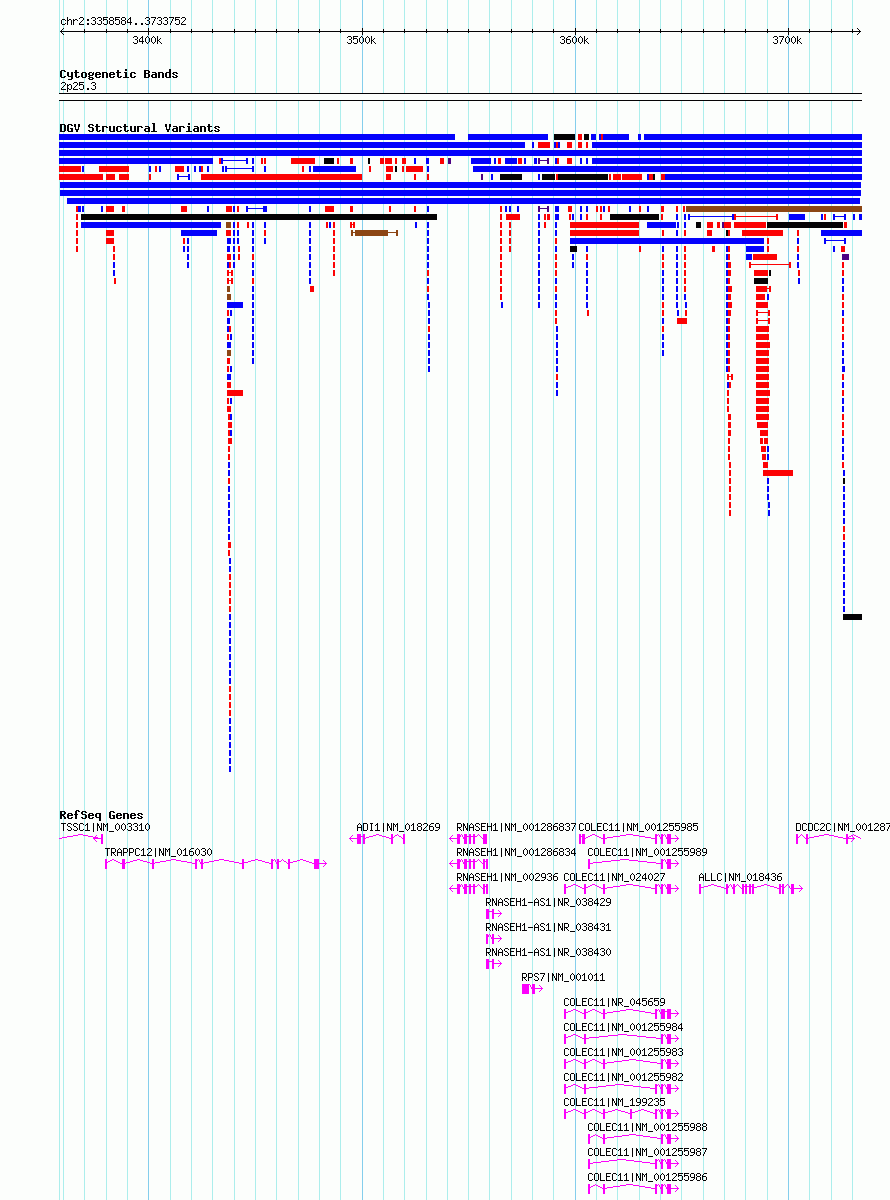Screen dimensions: 890x1200
Task: Click the ADI1 gene model glyph
Action: click(x=378, y=838)
